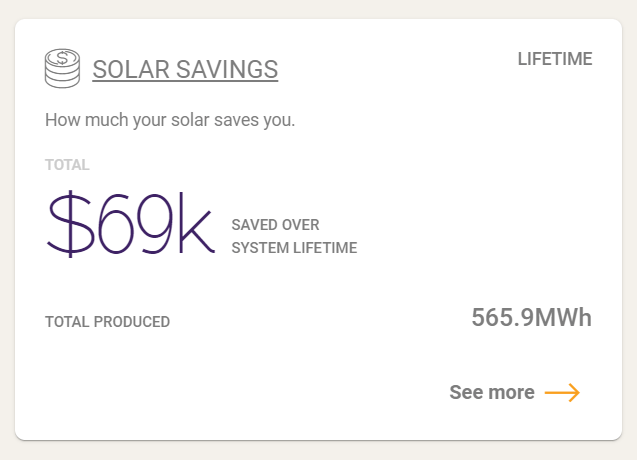Select the TOTAL PRODUCED label
The width and height of the screenshot is (637, 460).
pos(107,322)
